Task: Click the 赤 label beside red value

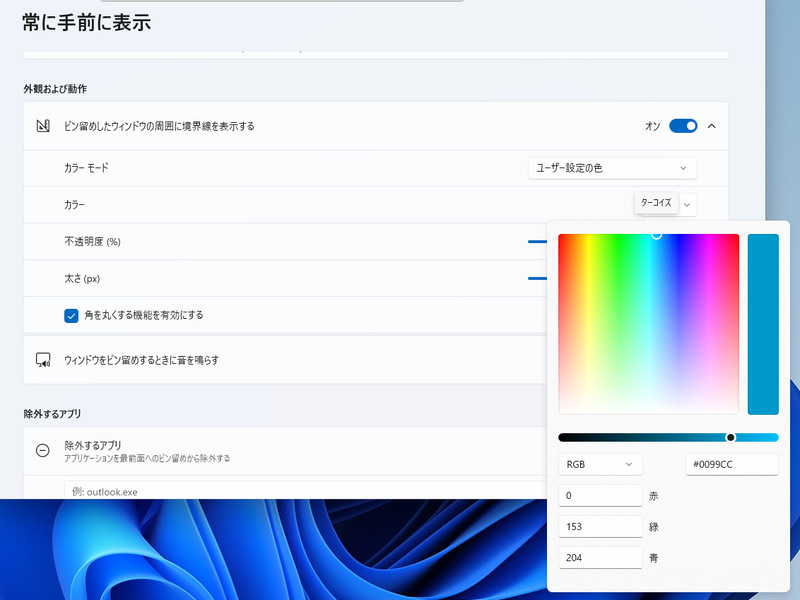Action: pyautogui.click(x=653, y=496)
